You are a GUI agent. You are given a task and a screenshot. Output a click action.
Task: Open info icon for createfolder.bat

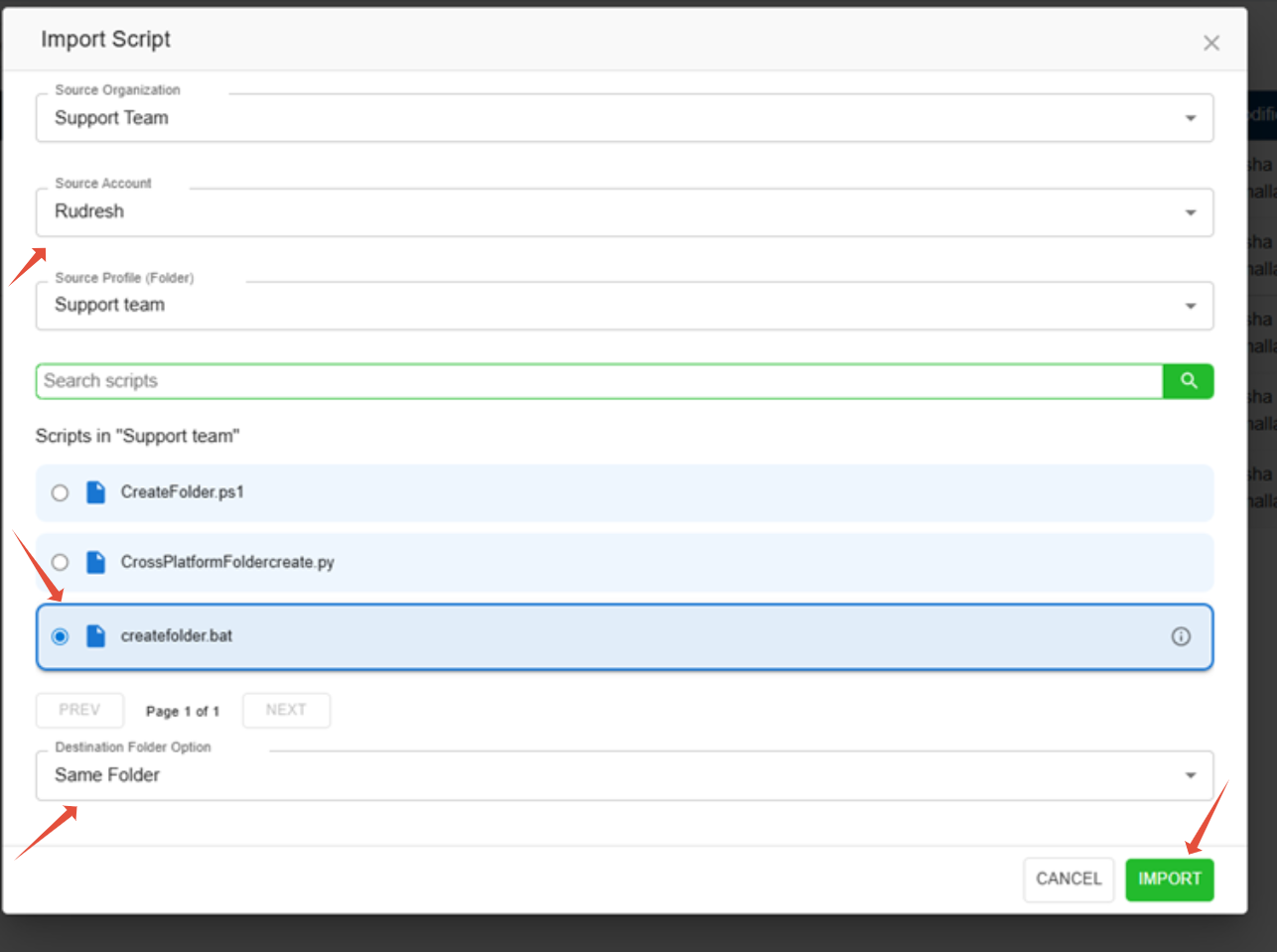click(x=1181, y=637)
